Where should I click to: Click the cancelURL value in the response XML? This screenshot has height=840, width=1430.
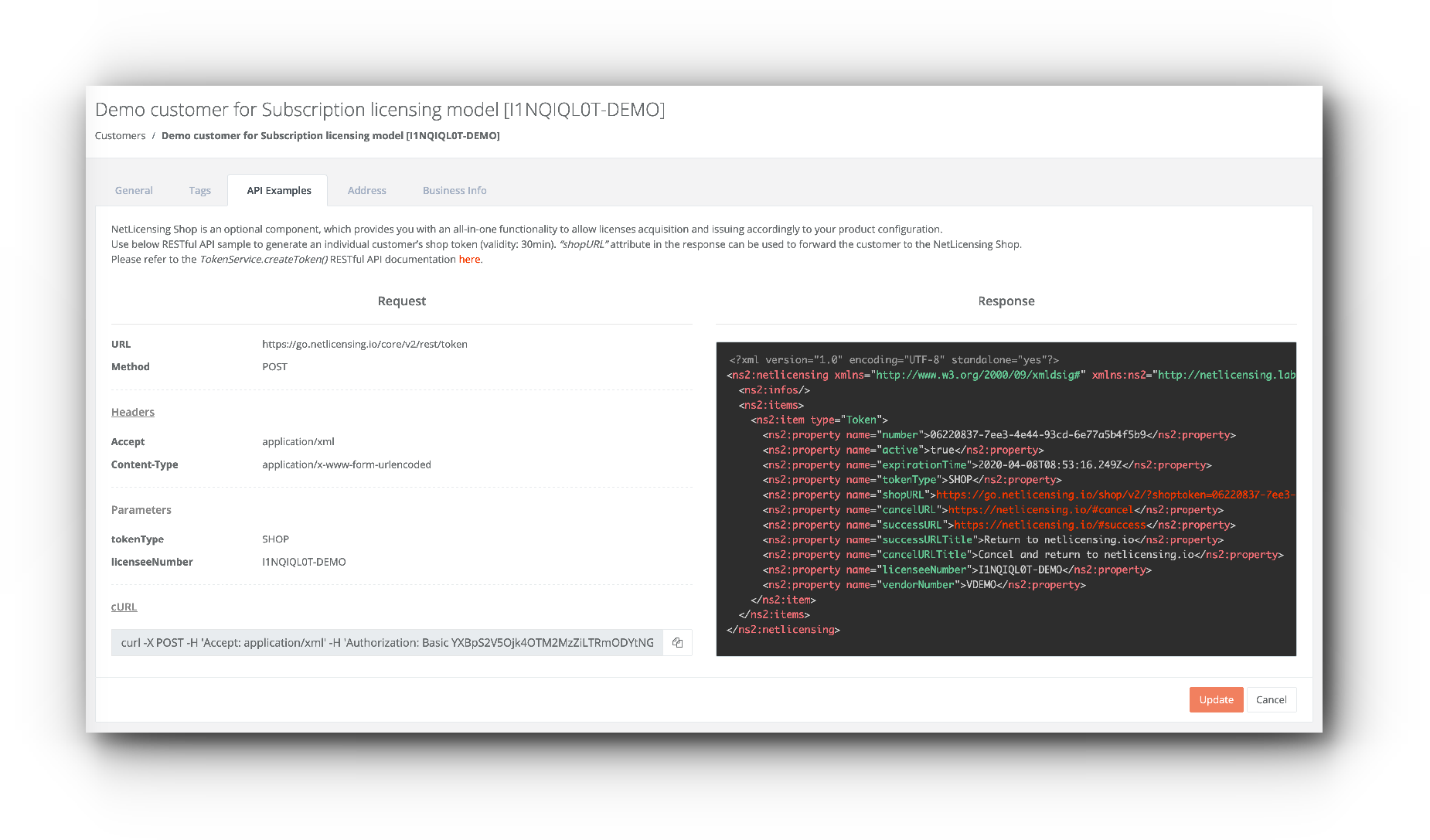click(1040, 509)
